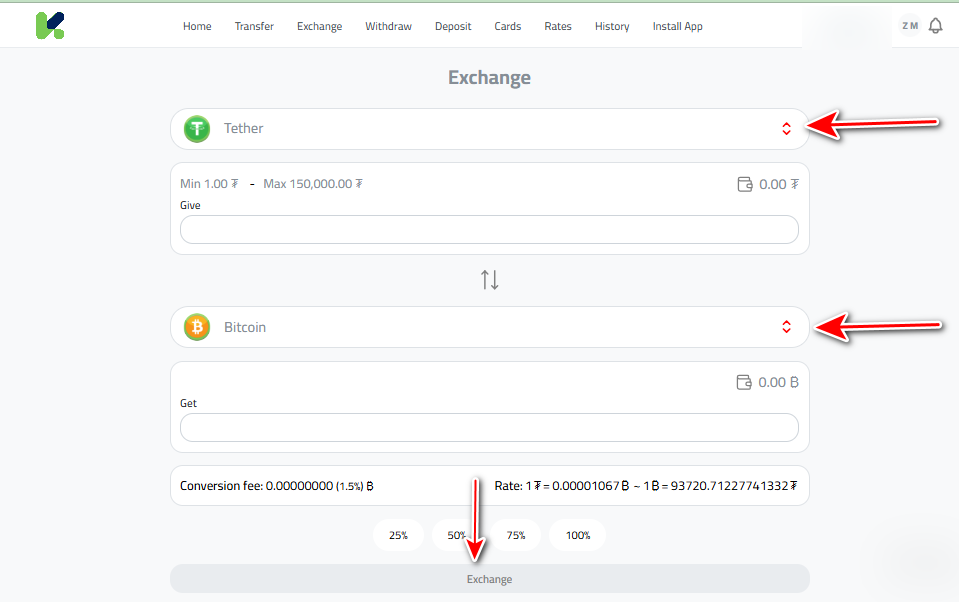The image size is (959, 602).
Task: Click the Tether coin icon
Action: [196, 128]
